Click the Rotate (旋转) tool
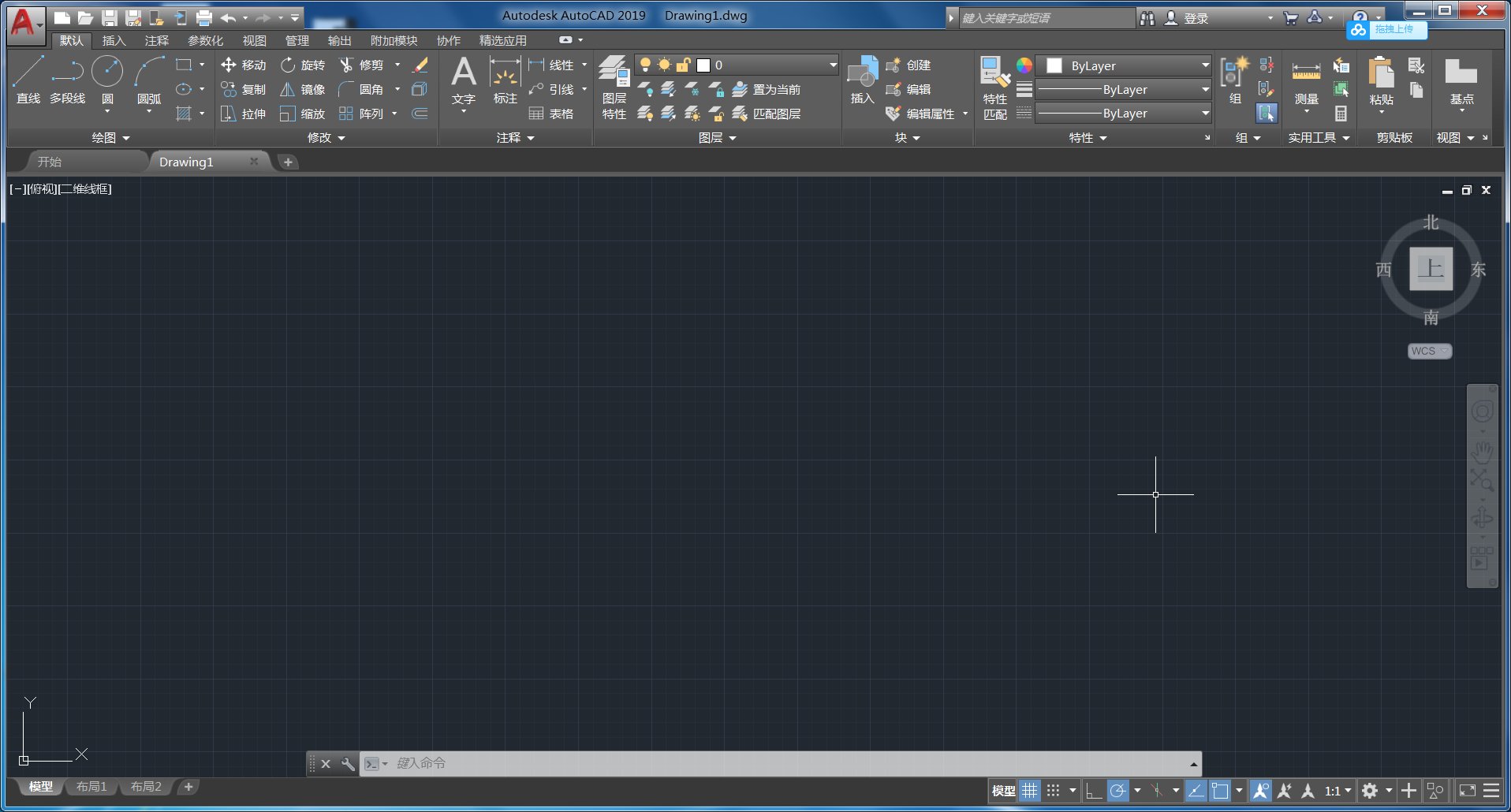 303,65
